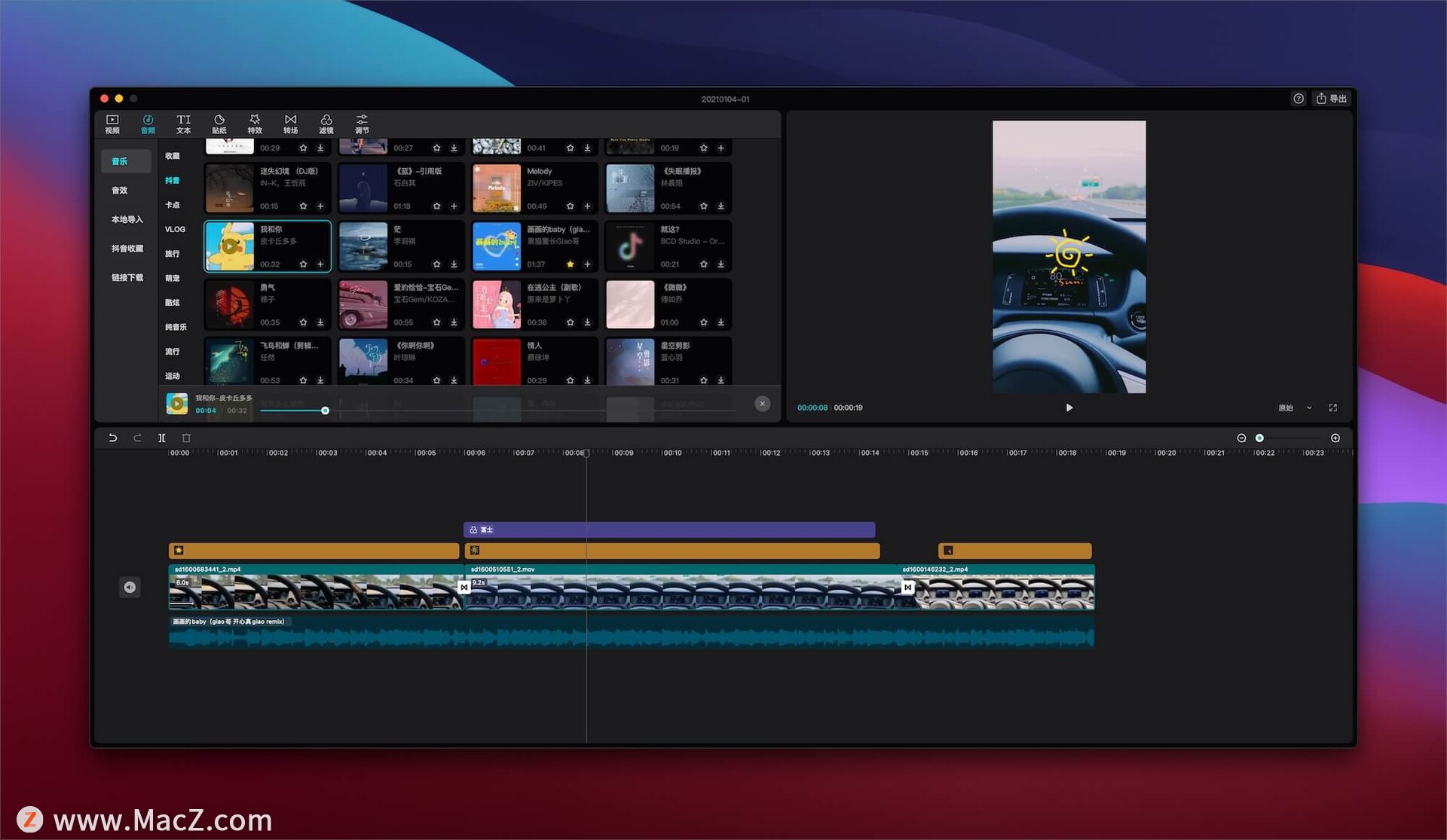Split the clip at the playhead
Image resolution: width=1447 pixels, height=840 pixels.
pos(161,438)
